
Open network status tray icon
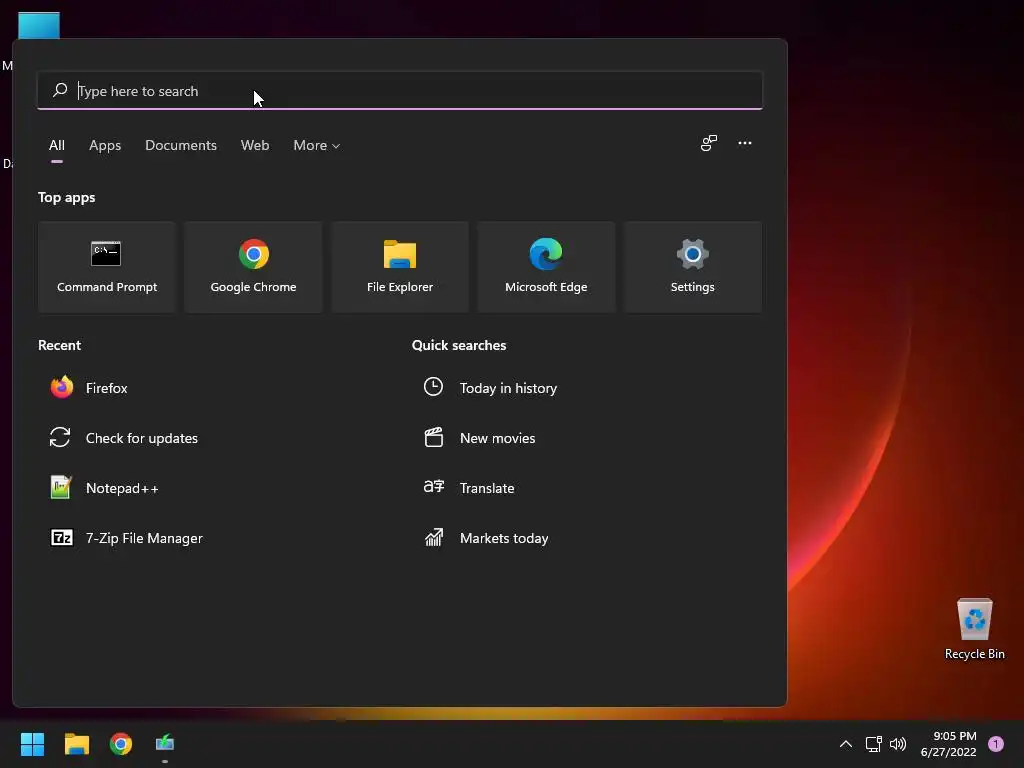coord(873,744)
